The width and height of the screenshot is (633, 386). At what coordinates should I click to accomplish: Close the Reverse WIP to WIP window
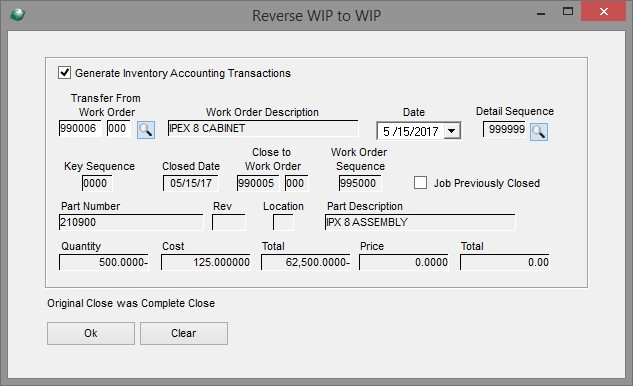604,11
